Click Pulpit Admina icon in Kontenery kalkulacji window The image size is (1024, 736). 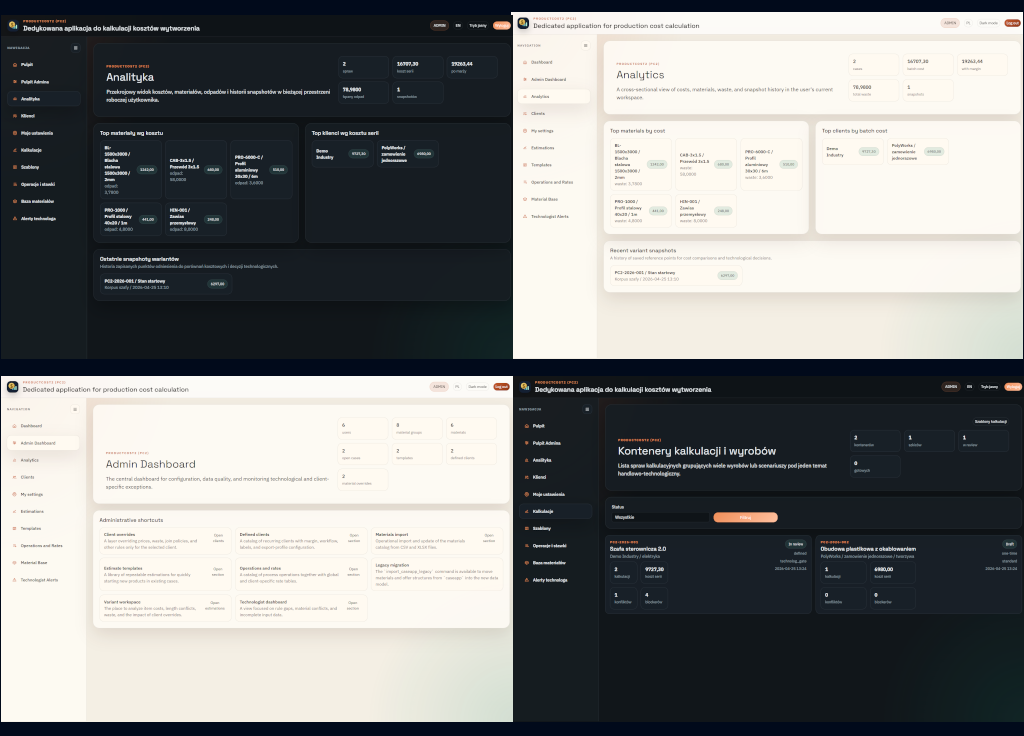click(x=526, y=443)
